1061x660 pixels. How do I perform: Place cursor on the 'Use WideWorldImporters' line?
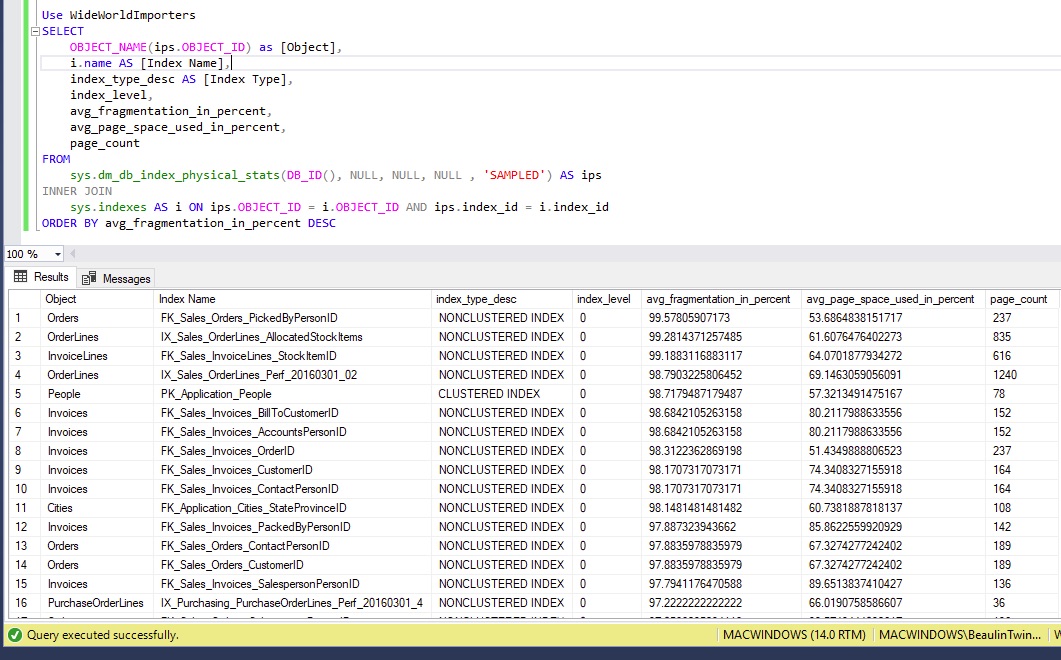pos(118,15)
